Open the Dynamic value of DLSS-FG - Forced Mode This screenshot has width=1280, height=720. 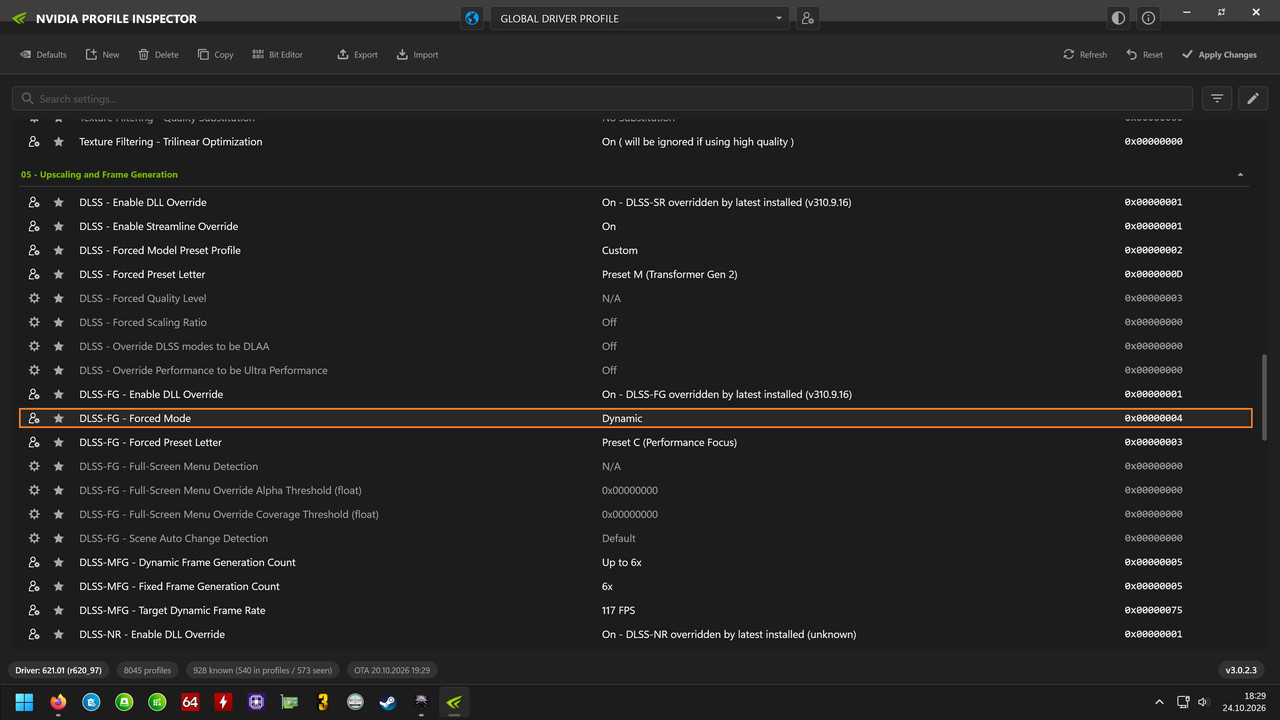tap(622, 418)
